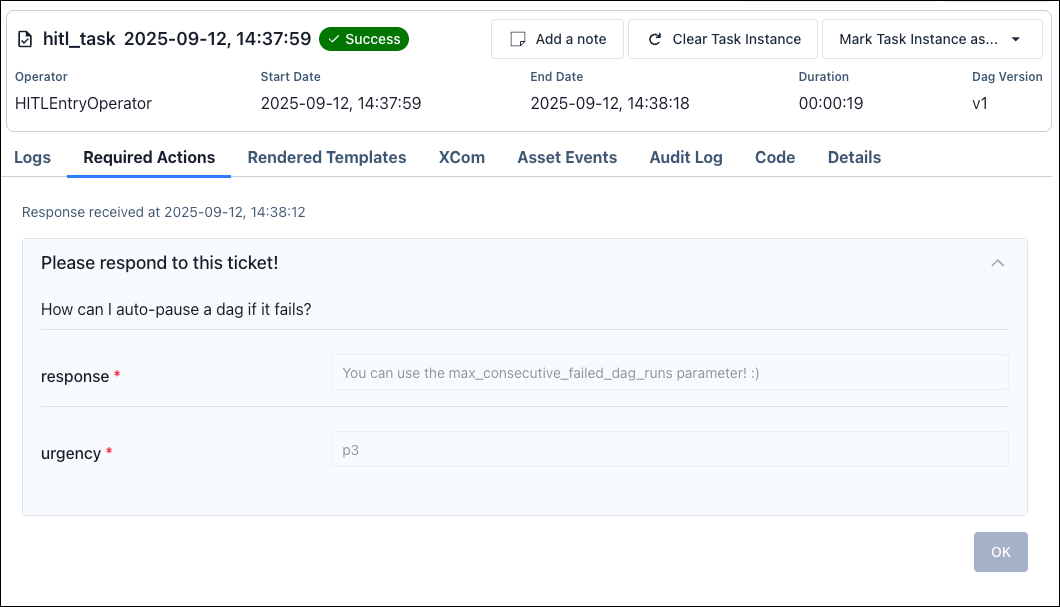Open the Audit Log tab
The width and height of the screenshot is (1060, 607).
click(686, 157)
